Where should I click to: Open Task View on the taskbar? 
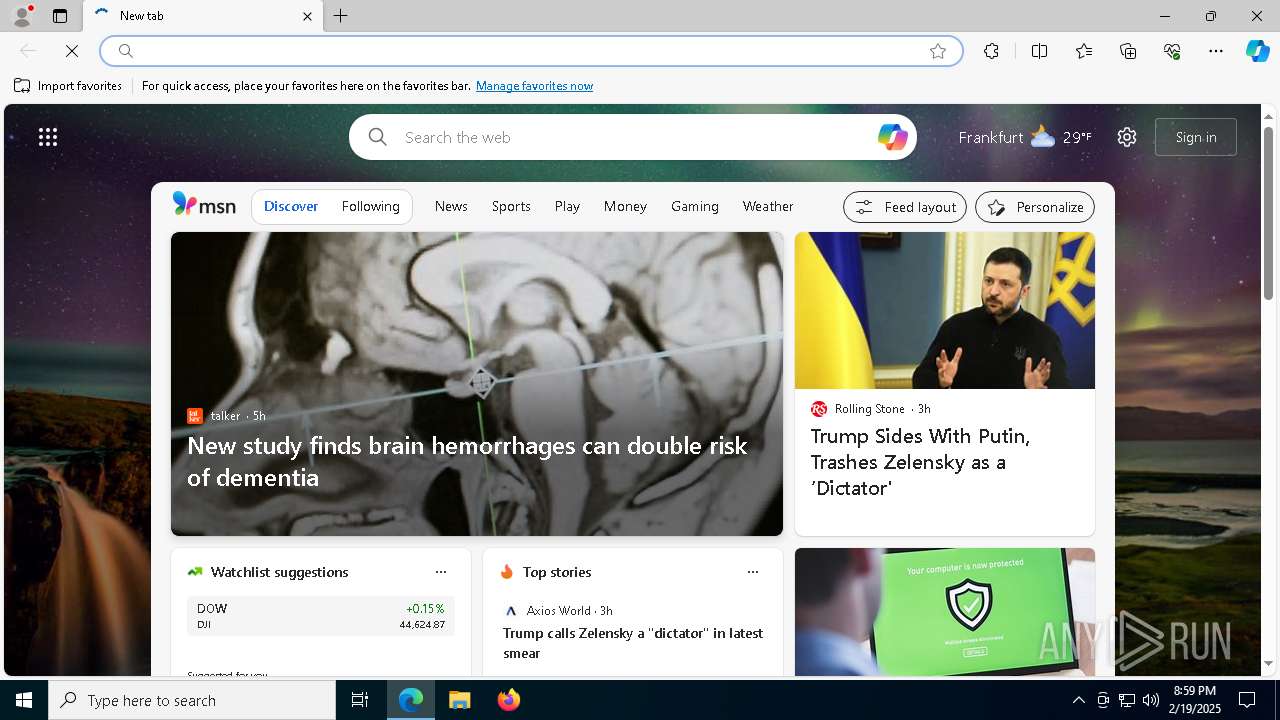click(x=360, y=700)
